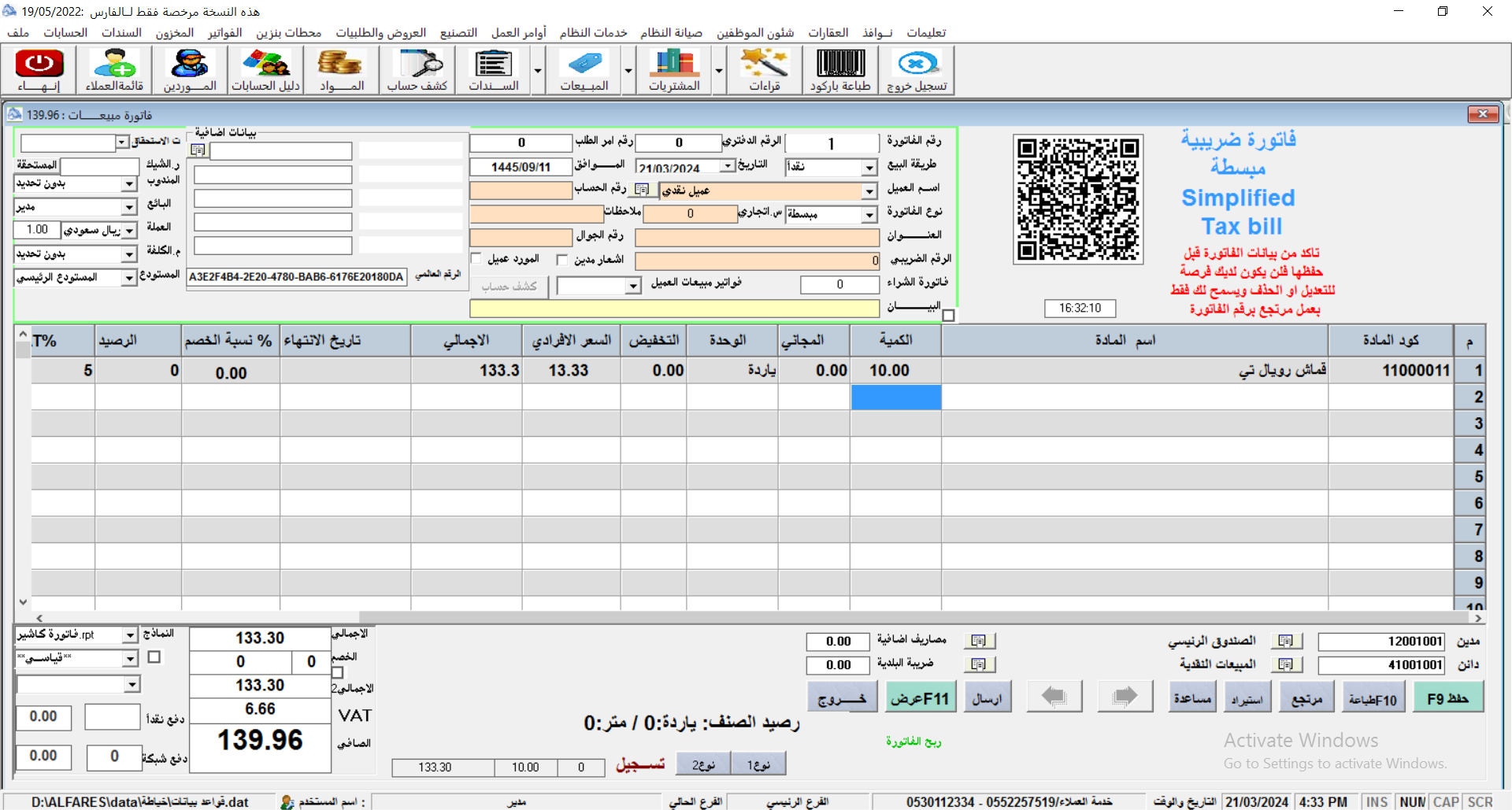Expand المندوب dropdown showing بدون تحديد
Screen dimensions: 1512x810
point(129,183)
